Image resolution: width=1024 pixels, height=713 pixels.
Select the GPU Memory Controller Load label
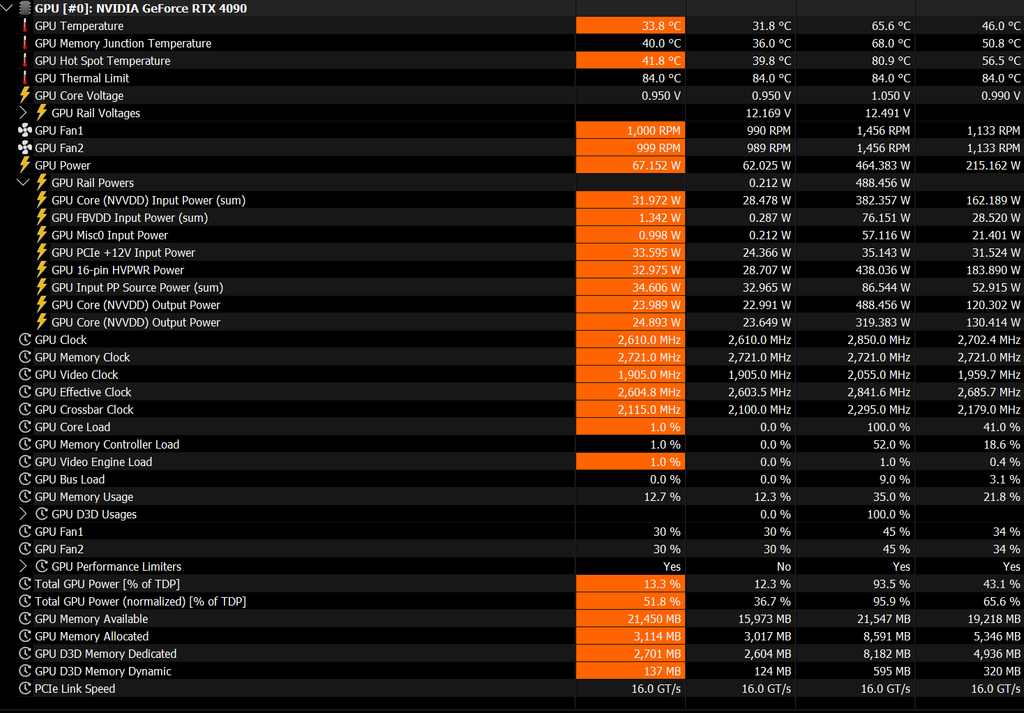[107, 445]
